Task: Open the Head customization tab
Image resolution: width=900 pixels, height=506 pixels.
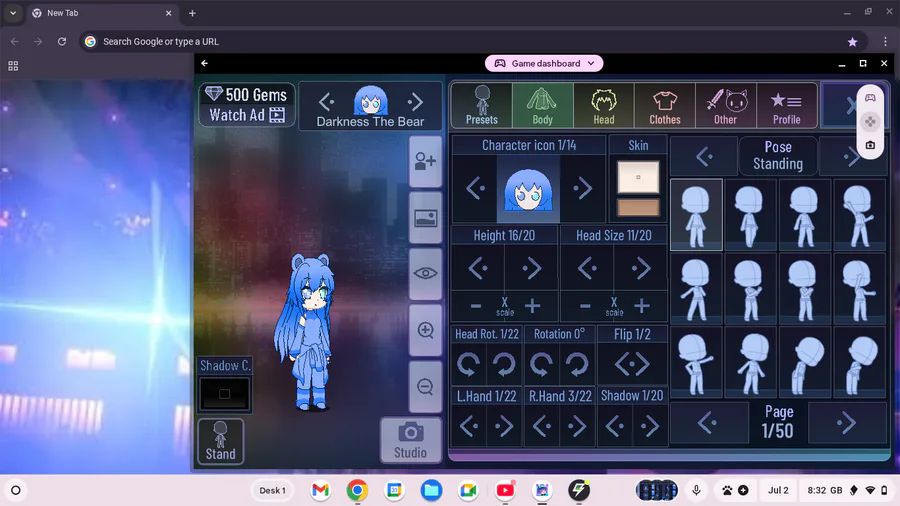Action: (603, 105)
